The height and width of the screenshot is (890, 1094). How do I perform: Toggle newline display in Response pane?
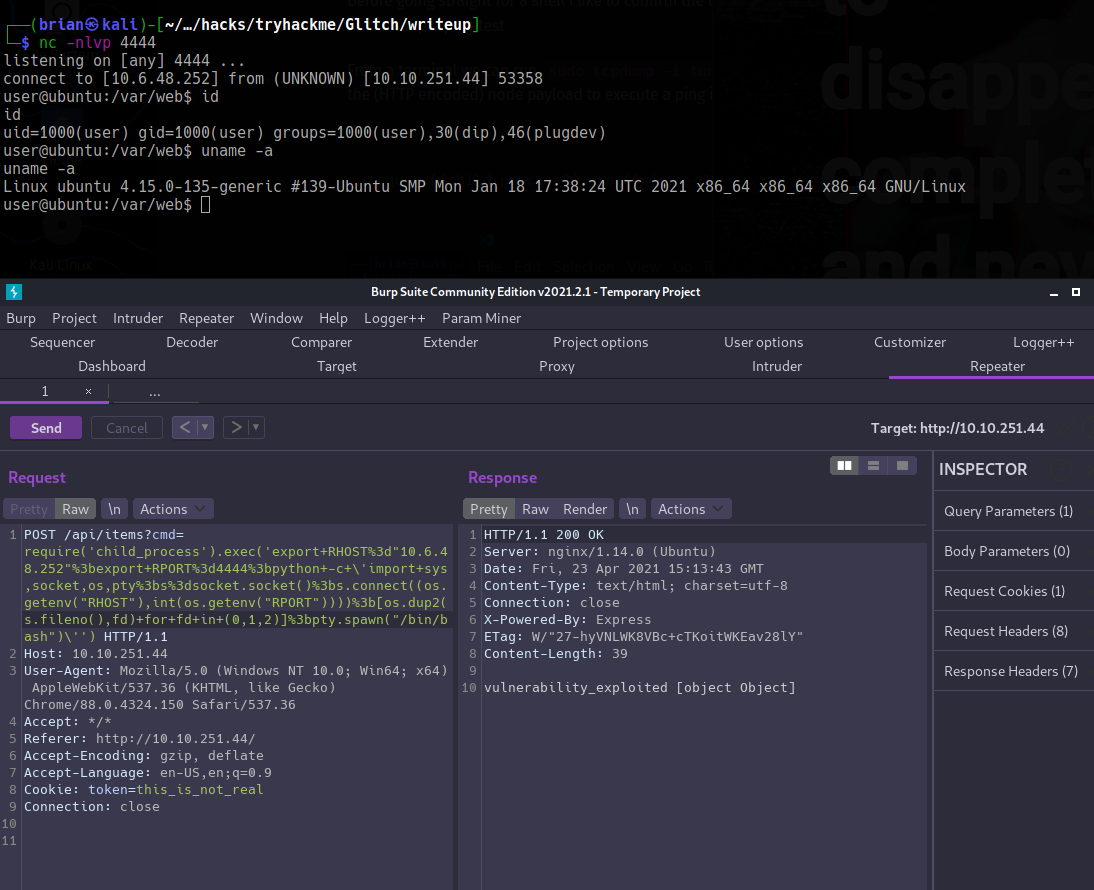(632, 509)
